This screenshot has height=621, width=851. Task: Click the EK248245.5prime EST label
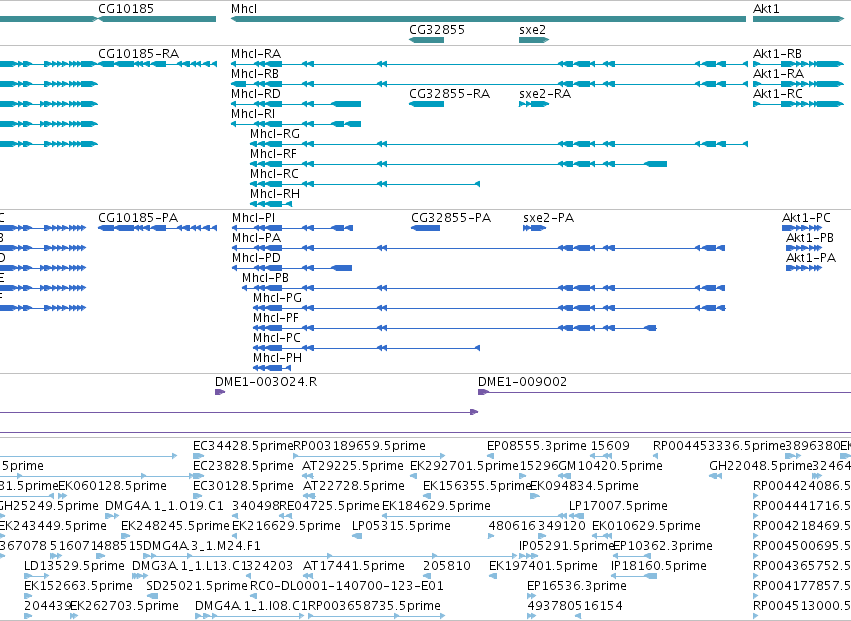[x=175, y=526]
